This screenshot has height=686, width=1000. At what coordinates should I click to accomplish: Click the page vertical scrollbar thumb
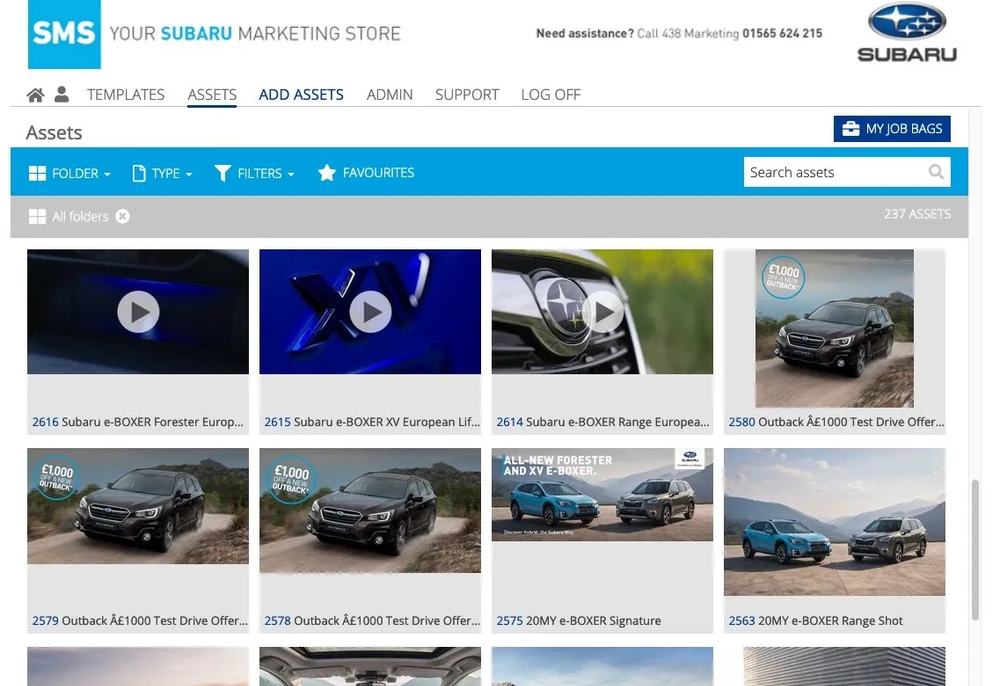tap(974, 550)
